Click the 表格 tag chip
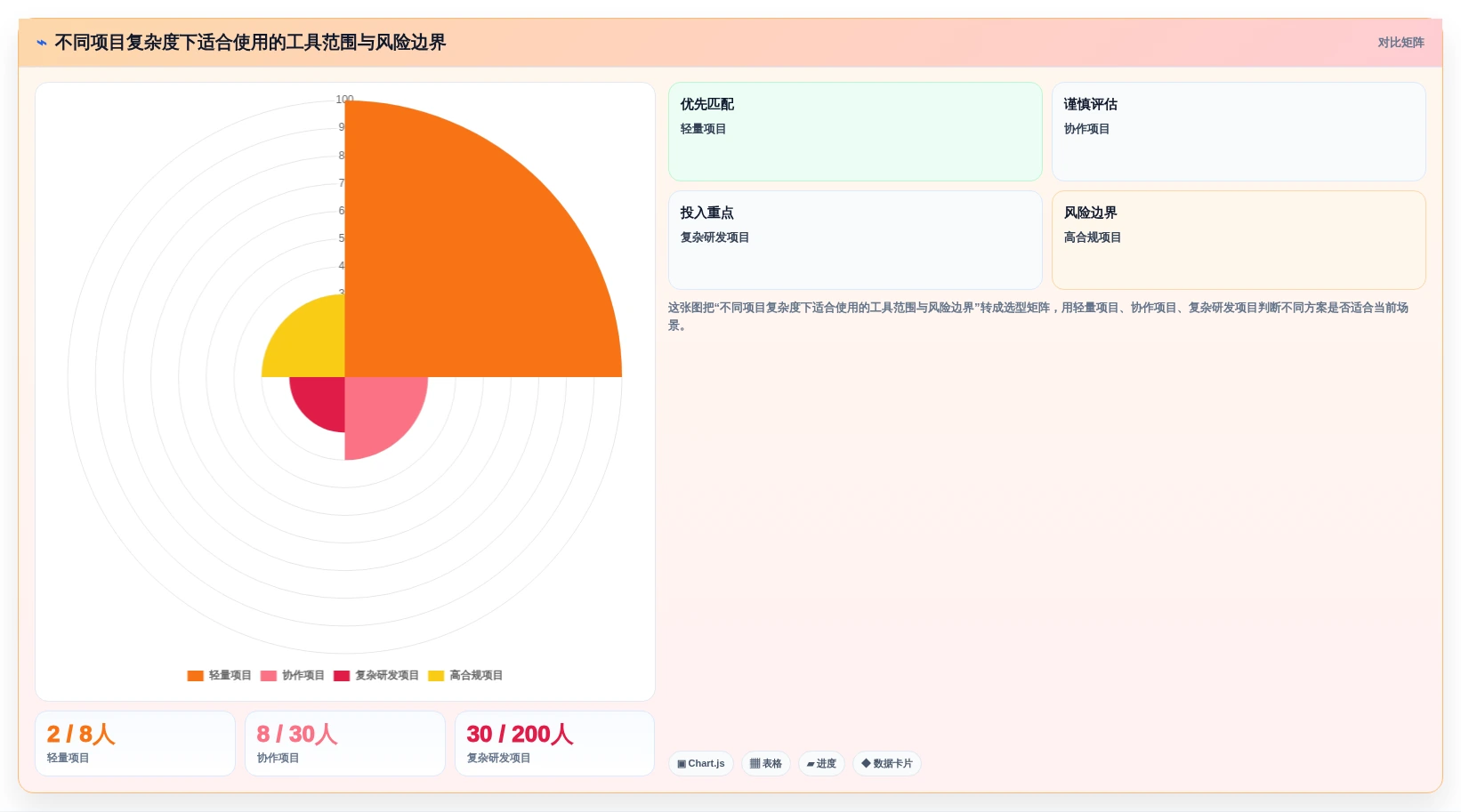 tap(766, 764)
